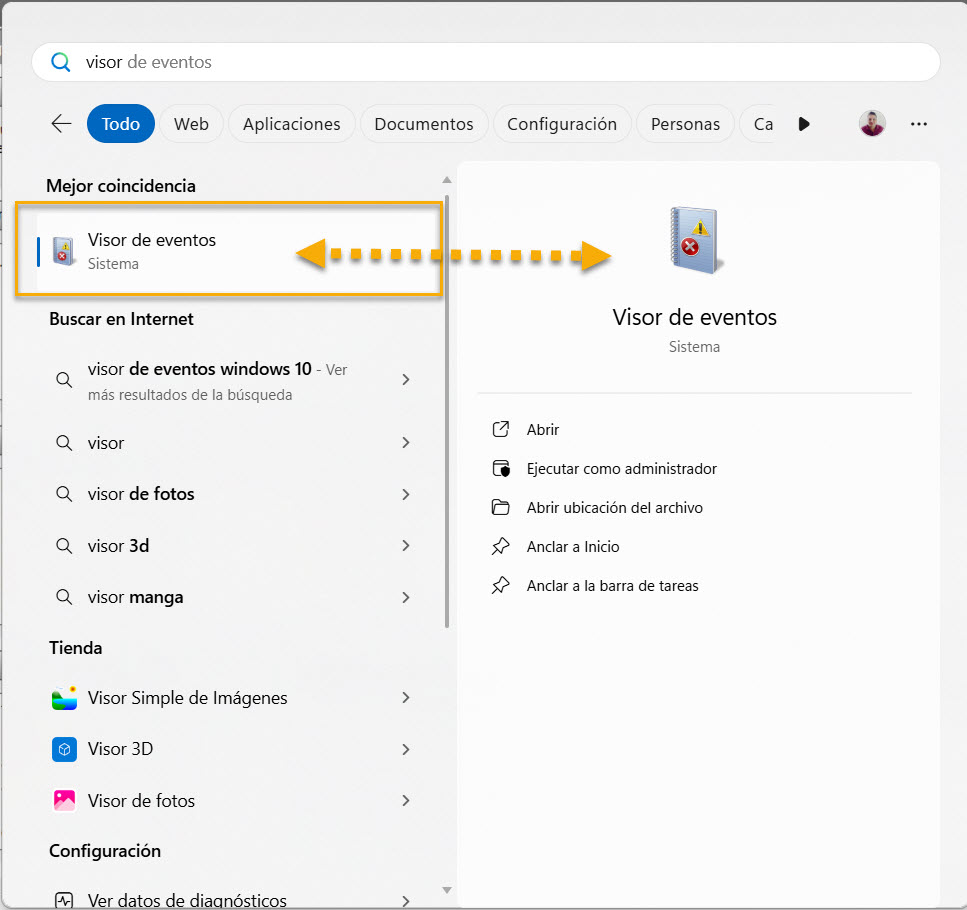The height and width of the screenshot is (910, 967).
Task: Select the Documentos filter tab
Action: [x=423, y=124]
